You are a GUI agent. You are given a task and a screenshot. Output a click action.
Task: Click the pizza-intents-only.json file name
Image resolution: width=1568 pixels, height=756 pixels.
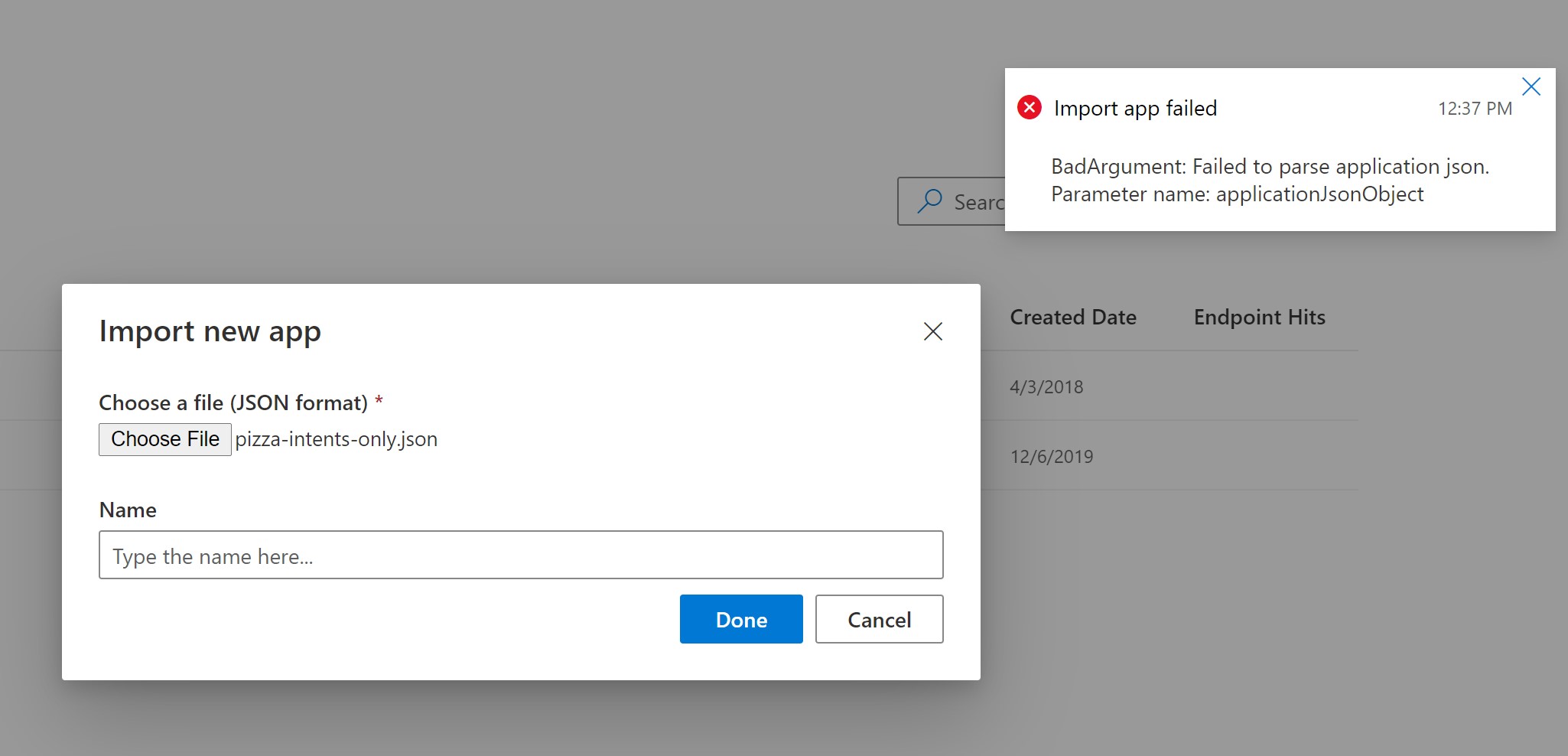tap(337, 439)
